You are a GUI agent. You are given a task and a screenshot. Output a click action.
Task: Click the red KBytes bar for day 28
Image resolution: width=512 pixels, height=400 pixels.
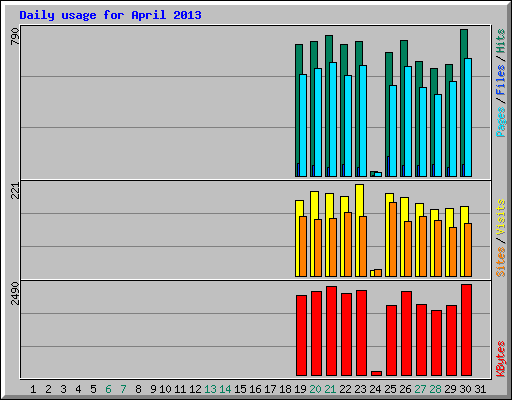tap(436, 343)
